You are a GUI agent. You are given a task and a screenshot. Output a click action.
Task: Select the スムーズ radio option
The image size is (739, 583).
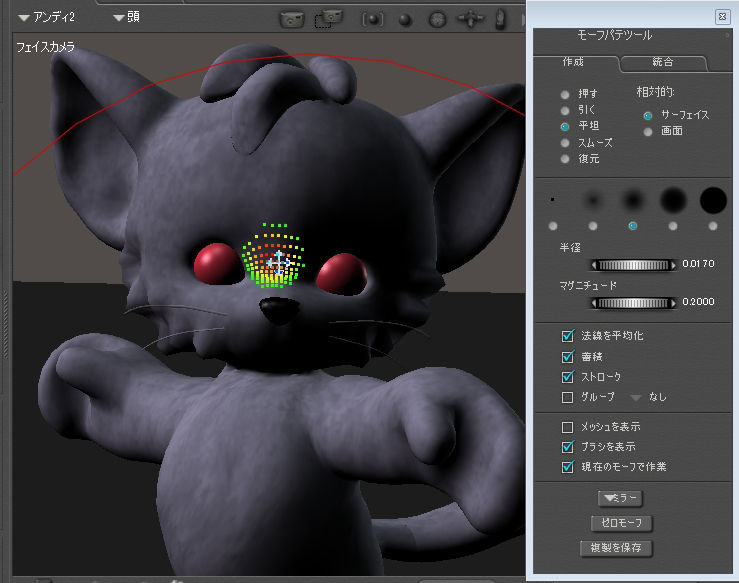(565, 143)
